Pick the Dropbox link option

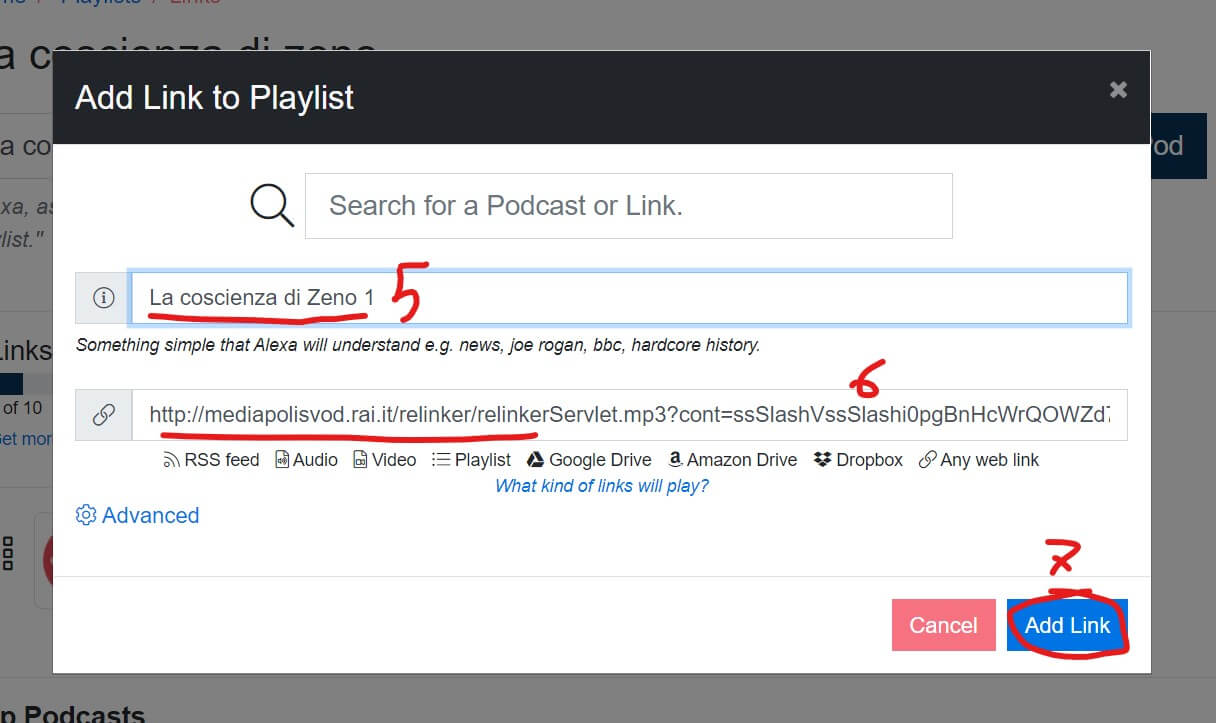(858, 460)
